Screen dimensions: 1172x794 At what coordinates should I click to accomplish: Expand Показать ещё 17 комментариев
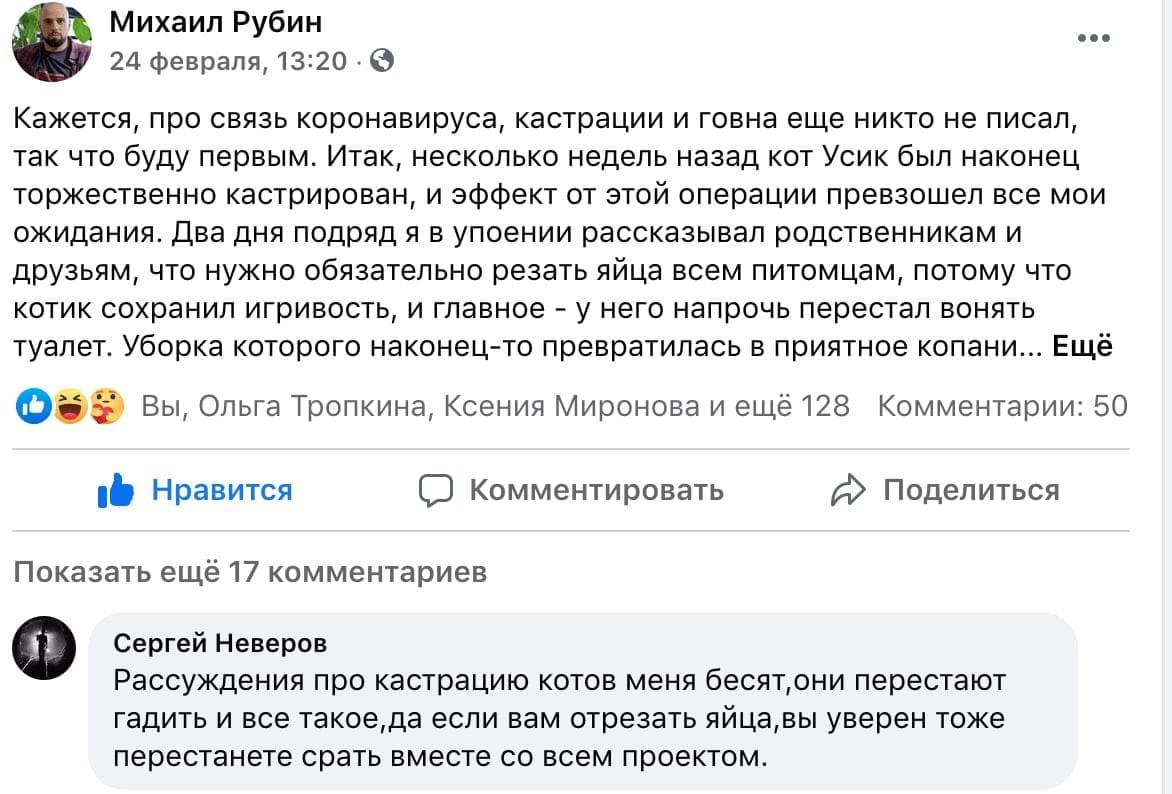pos(250,572)
